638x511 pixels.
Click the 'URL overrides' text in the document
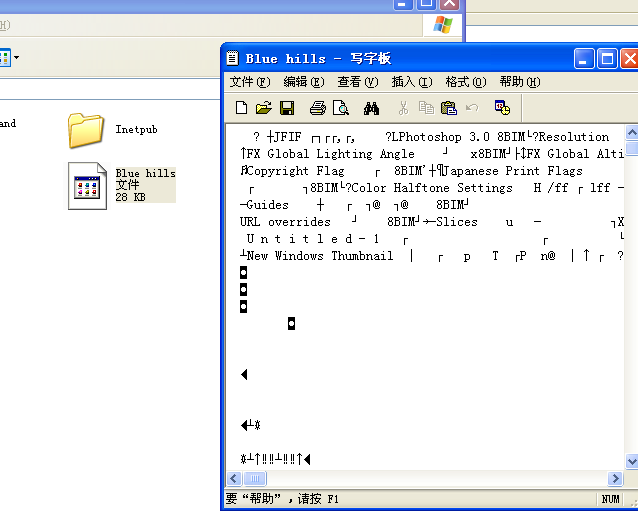pyautogui.click(x=285, y=222)
